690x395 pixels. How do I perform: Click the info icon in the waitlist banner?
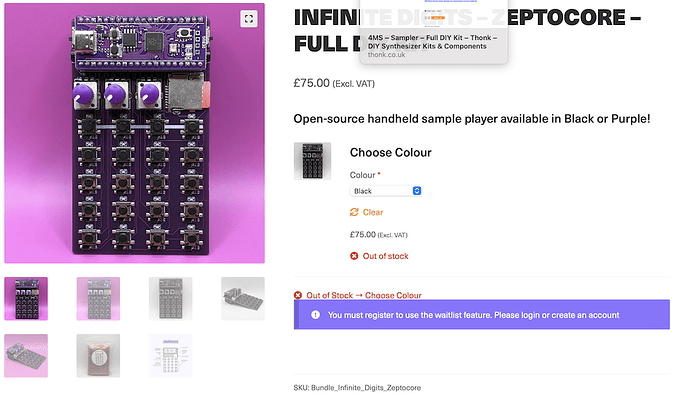(316, 315)
